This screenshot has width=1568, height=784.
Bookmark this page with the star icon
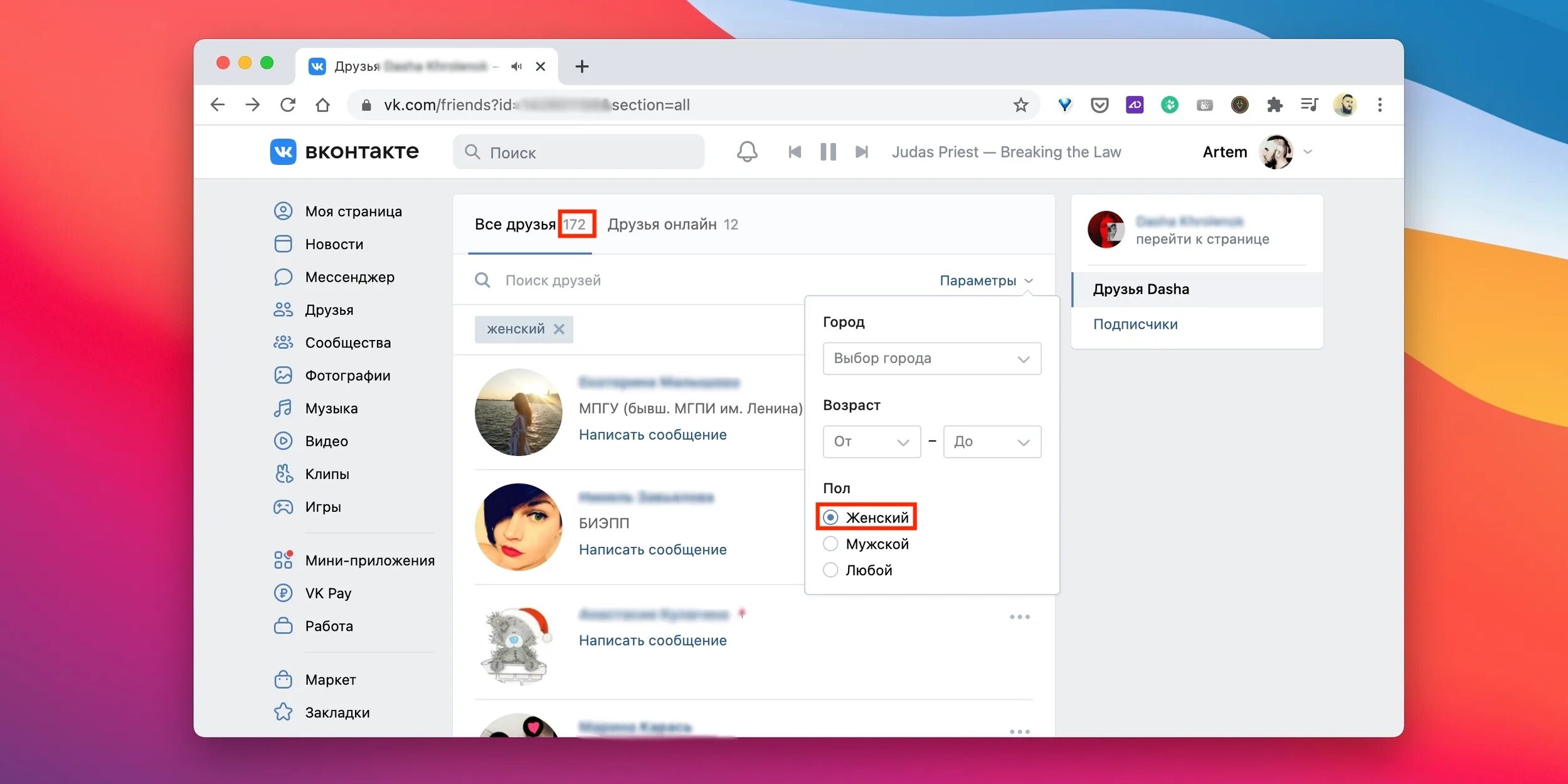tap(1020, 105)
